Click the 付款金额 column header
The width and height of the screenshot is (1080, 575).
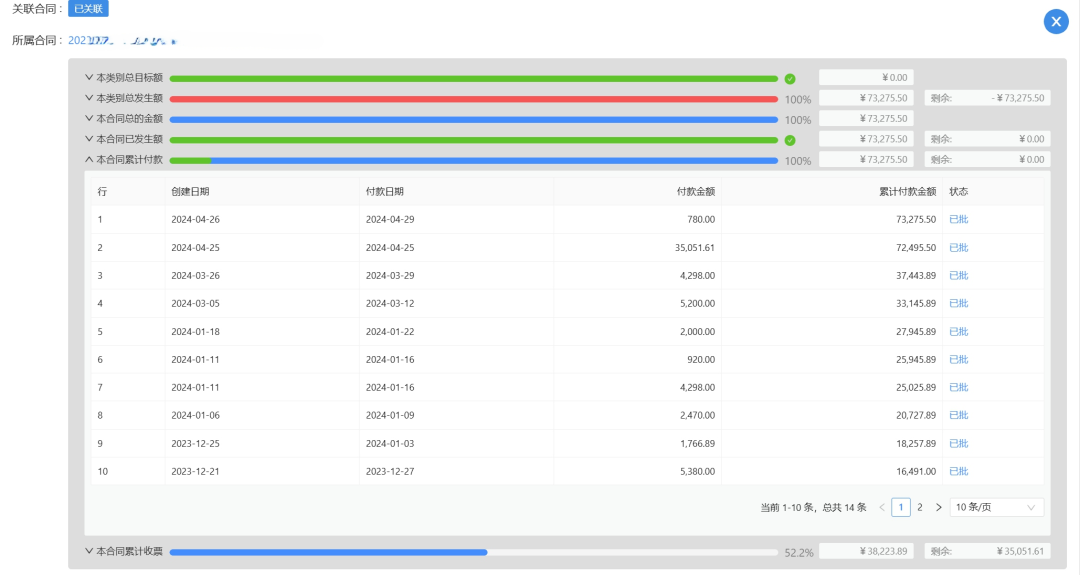click(x=695, y=191)
